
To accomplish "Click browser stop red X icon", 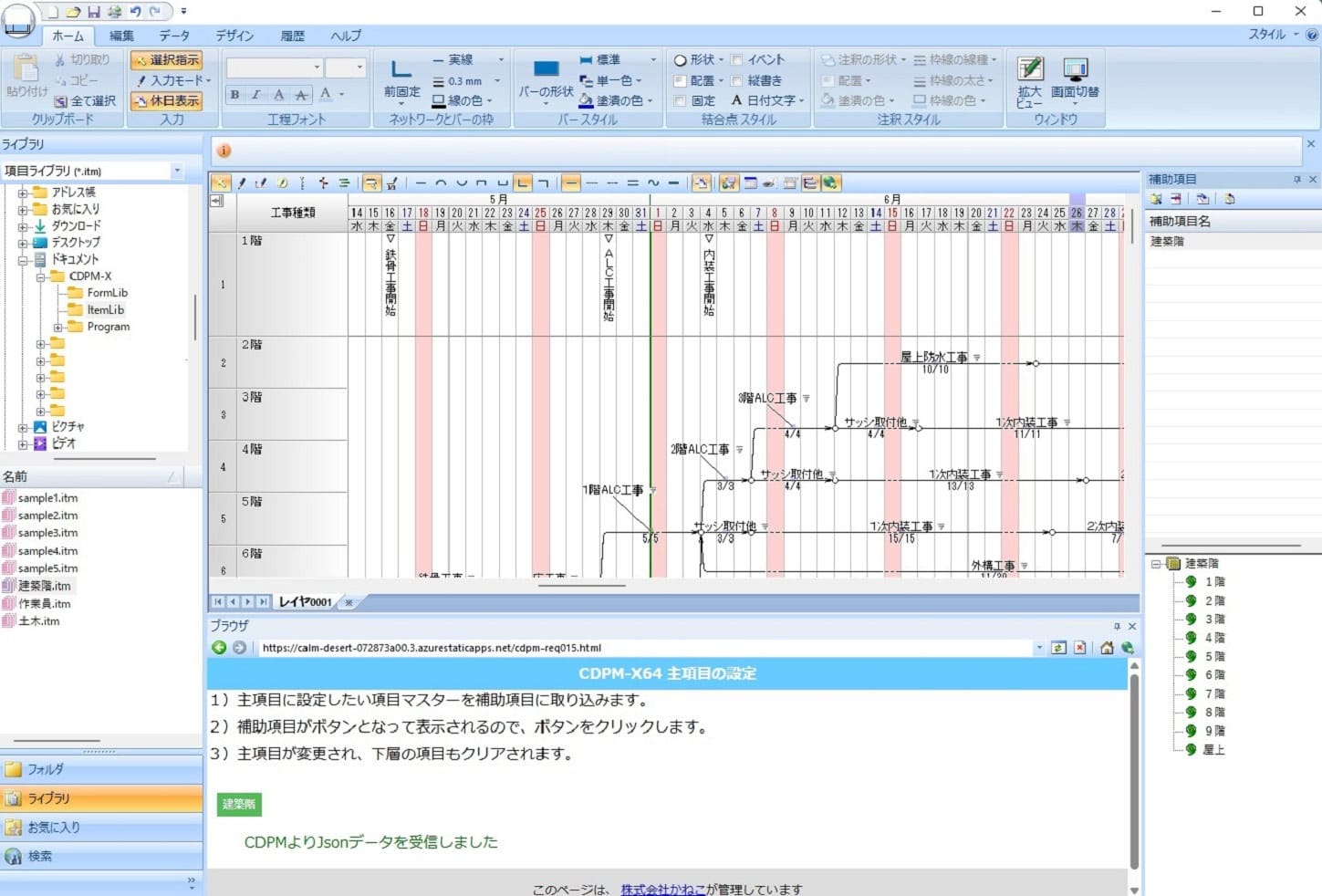I will pos(1080,648).
